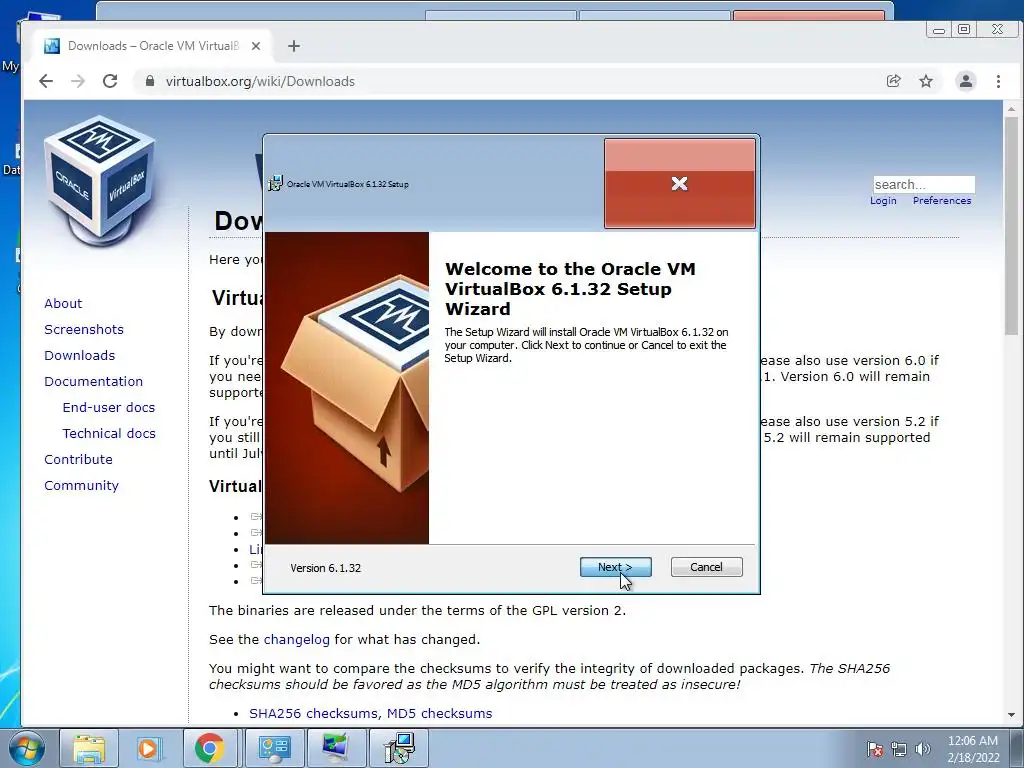Image resolution: width=1024 pixels, height=768 pixels.
Task: Reload the VirtualBox downloads page
Action: pyautogui.click(x=110, y=81)
